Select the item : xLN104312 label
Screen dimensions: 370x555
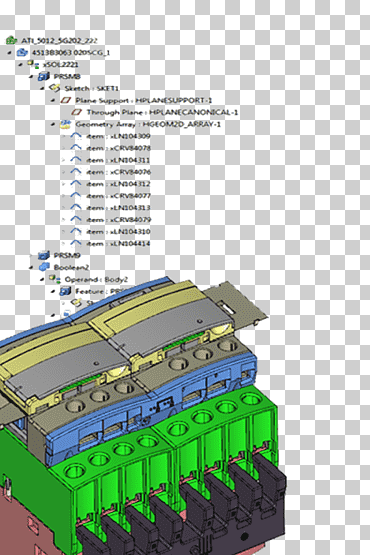click(118, 184)
